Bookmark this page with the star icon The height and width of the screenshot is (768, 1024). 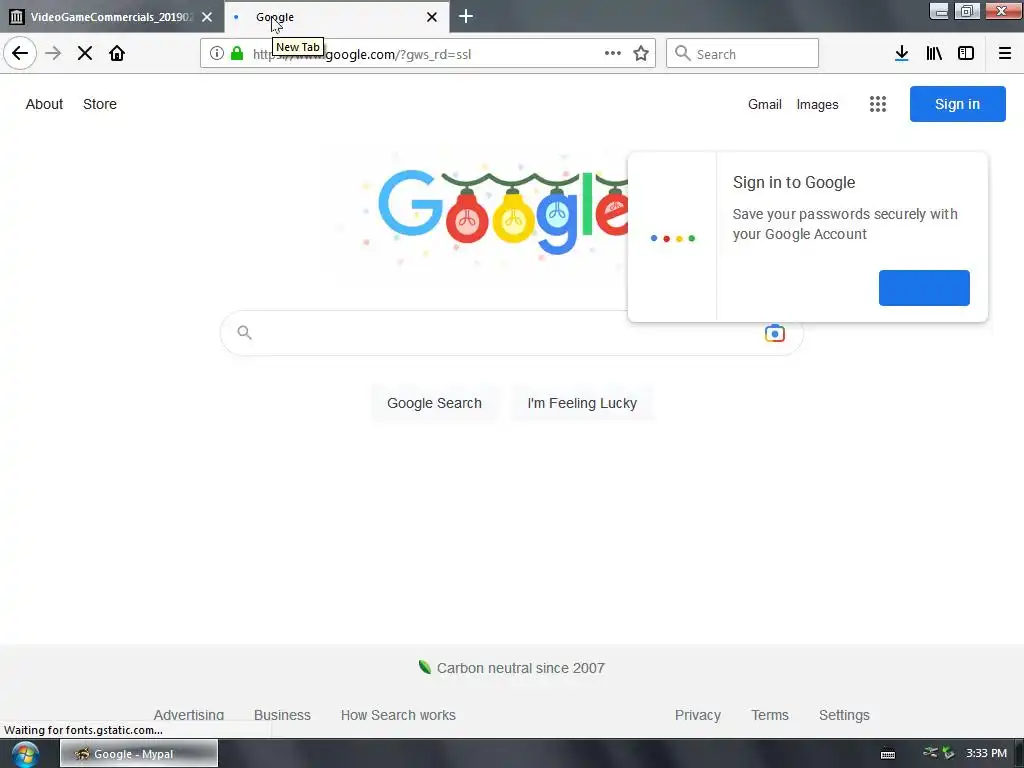coord(641,53)
